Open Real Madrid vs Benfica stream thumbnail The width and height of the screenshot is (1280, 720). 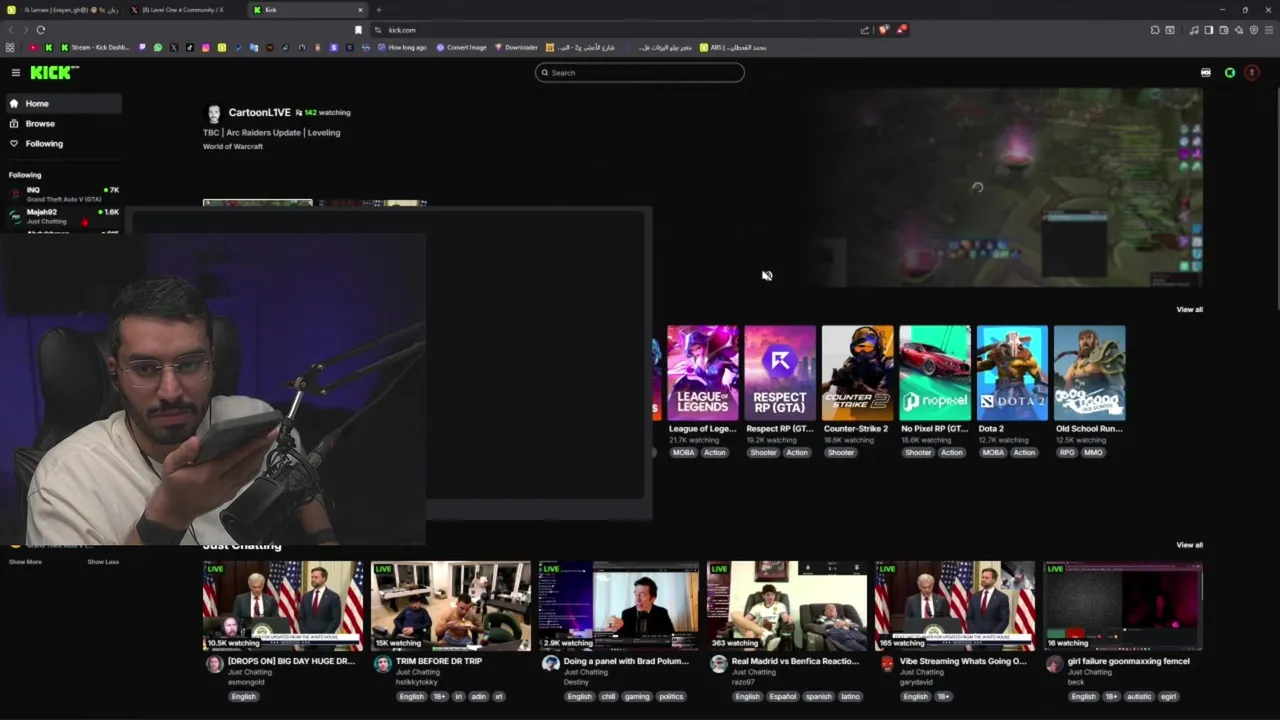tap(787, 606)
